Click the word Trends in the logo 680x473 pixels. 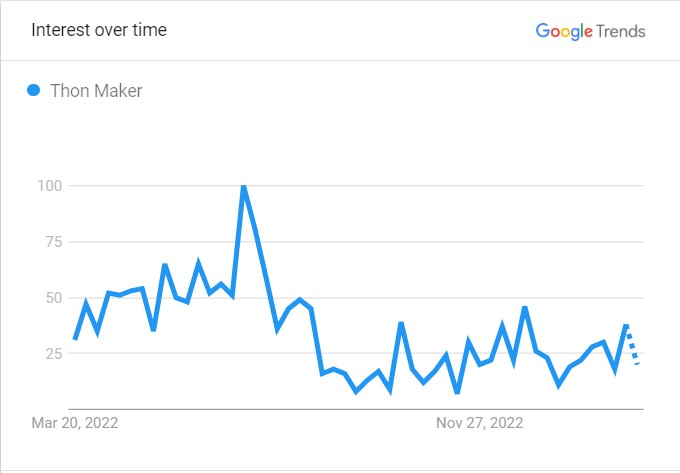621,31
